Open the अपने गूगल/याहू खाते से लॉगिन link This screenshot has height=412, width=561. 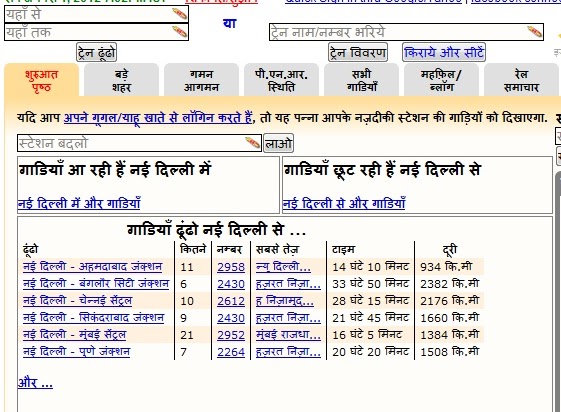pos(158,117)
